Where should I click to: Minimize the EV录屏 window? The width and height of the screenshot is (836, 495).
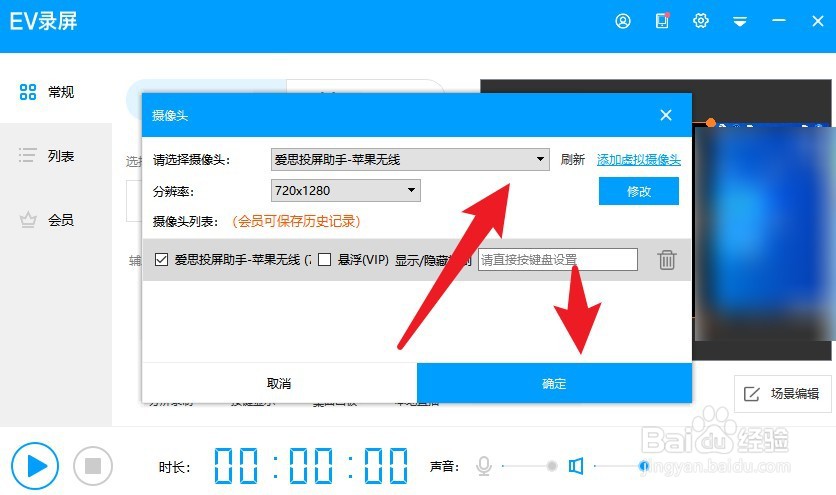click(778, 20)
